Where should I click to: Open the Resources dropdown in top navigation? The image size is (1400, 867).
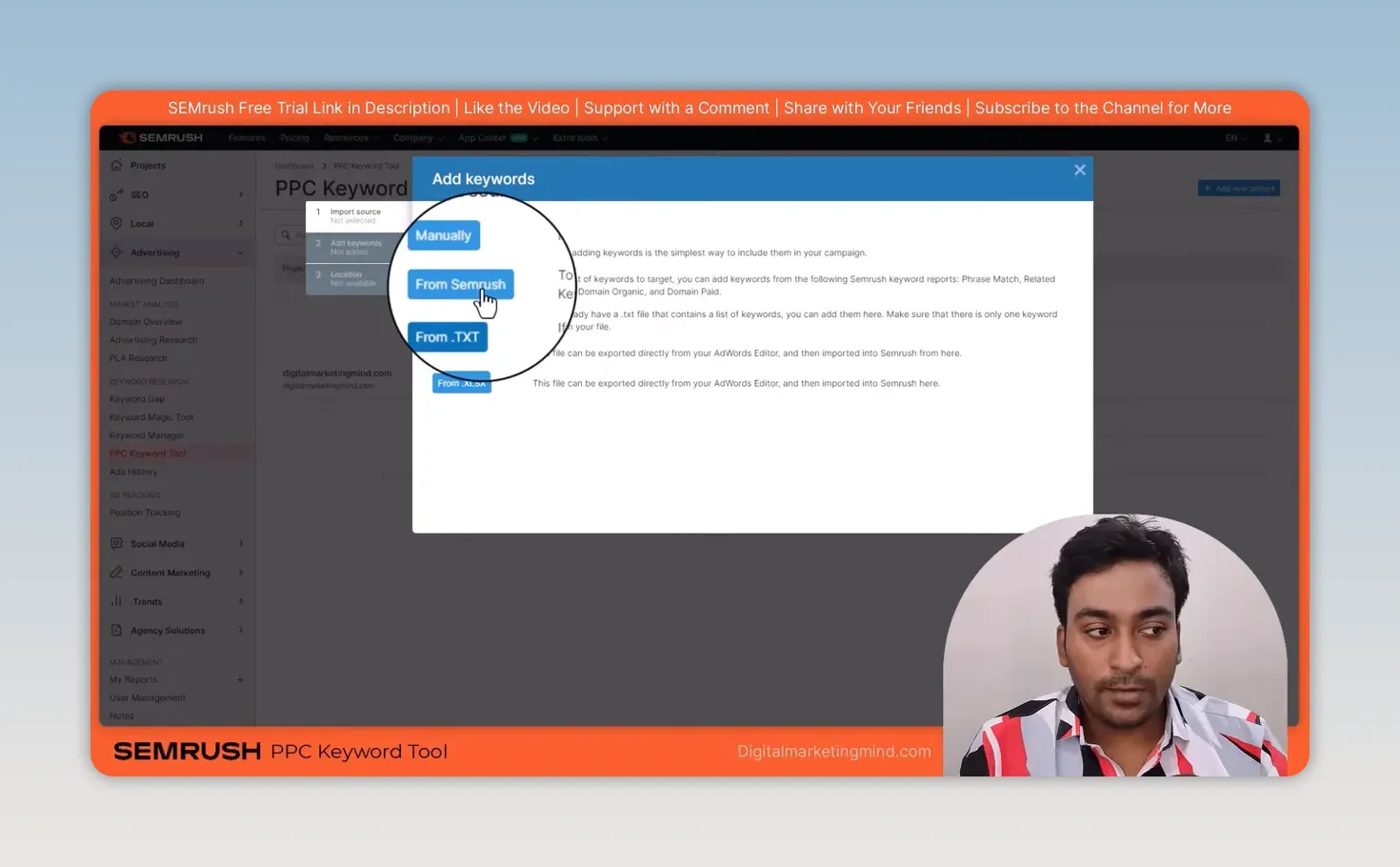[350, 138]
